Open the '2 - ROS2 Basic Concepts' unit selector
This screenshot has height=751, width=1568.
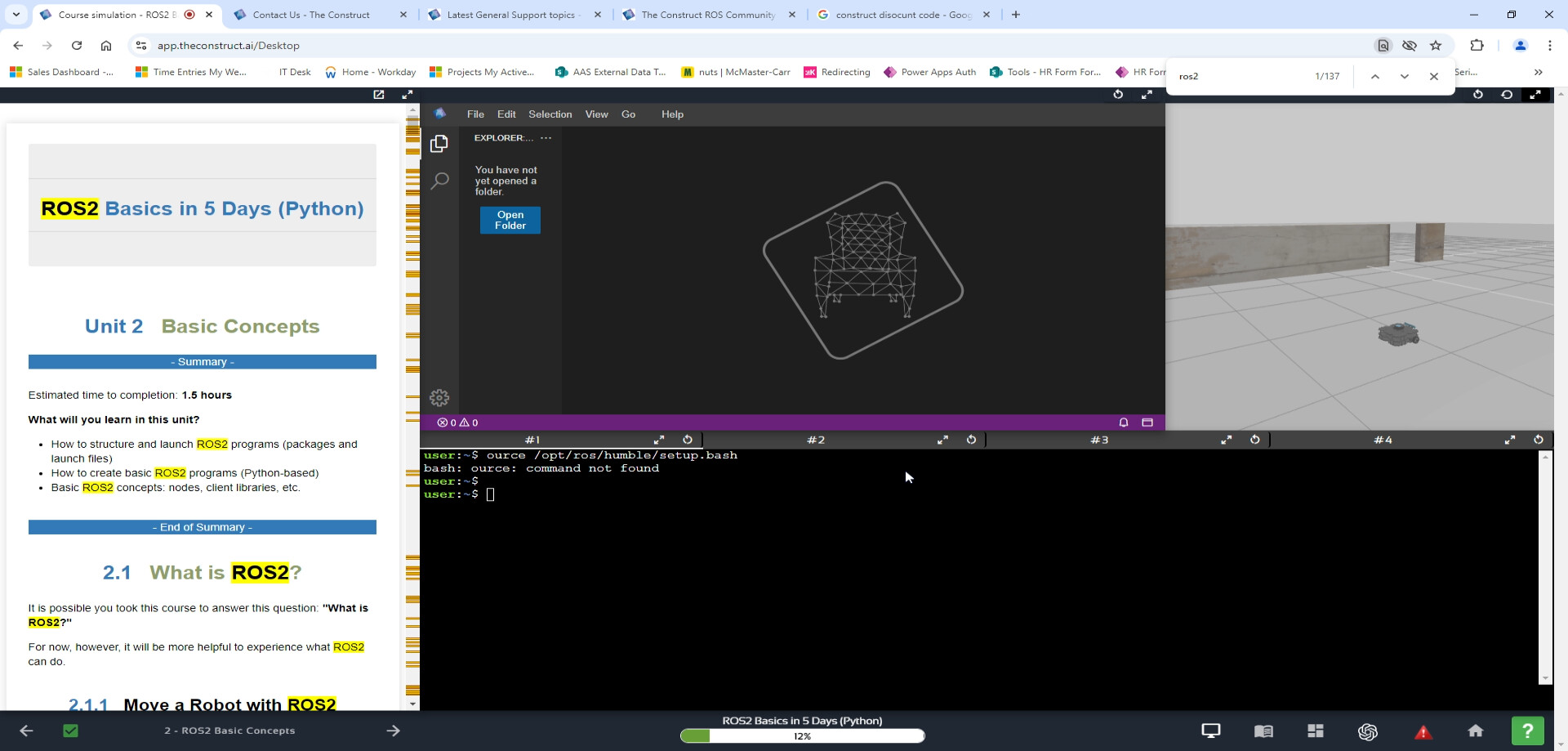pyautogui.click(x=229, y=731)
